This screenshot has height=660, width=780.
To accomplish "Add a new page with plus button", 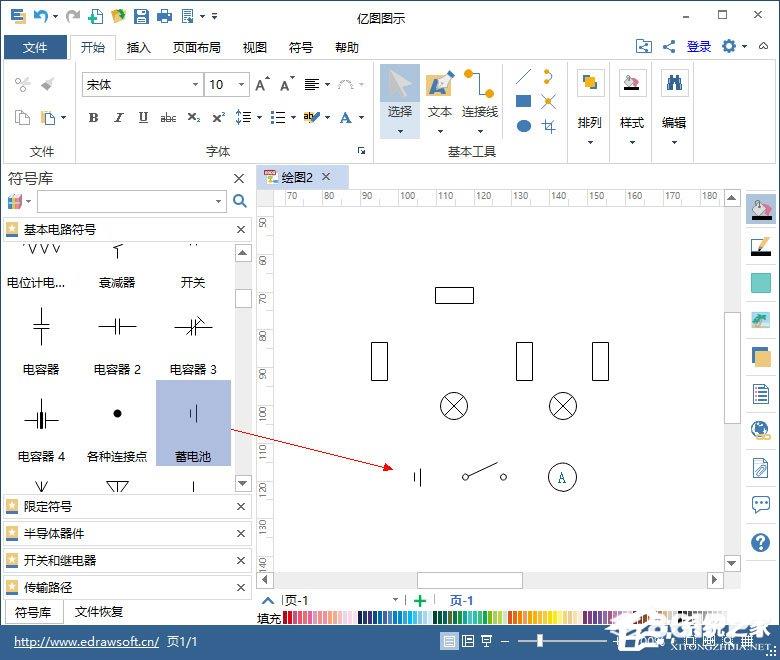I will pos(420,600).
